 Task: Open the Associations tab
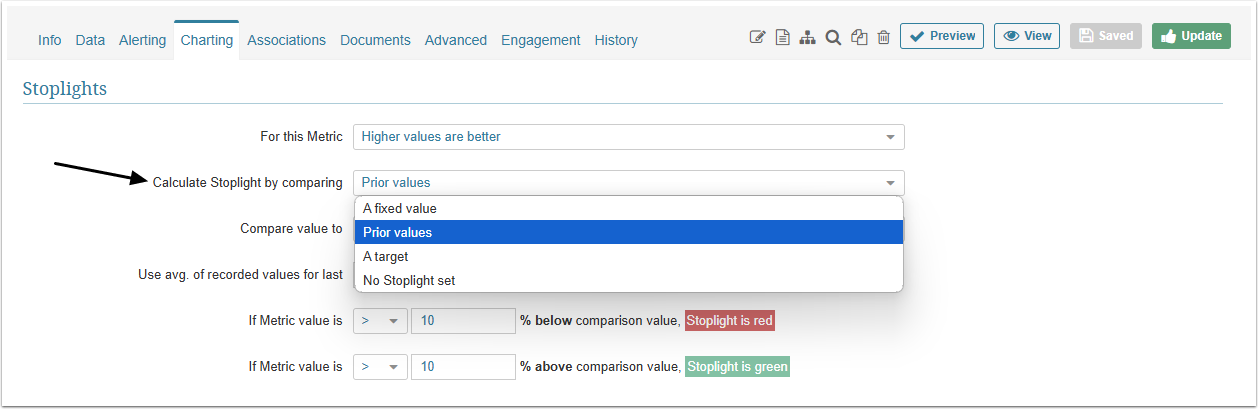(x=286, y=40)
